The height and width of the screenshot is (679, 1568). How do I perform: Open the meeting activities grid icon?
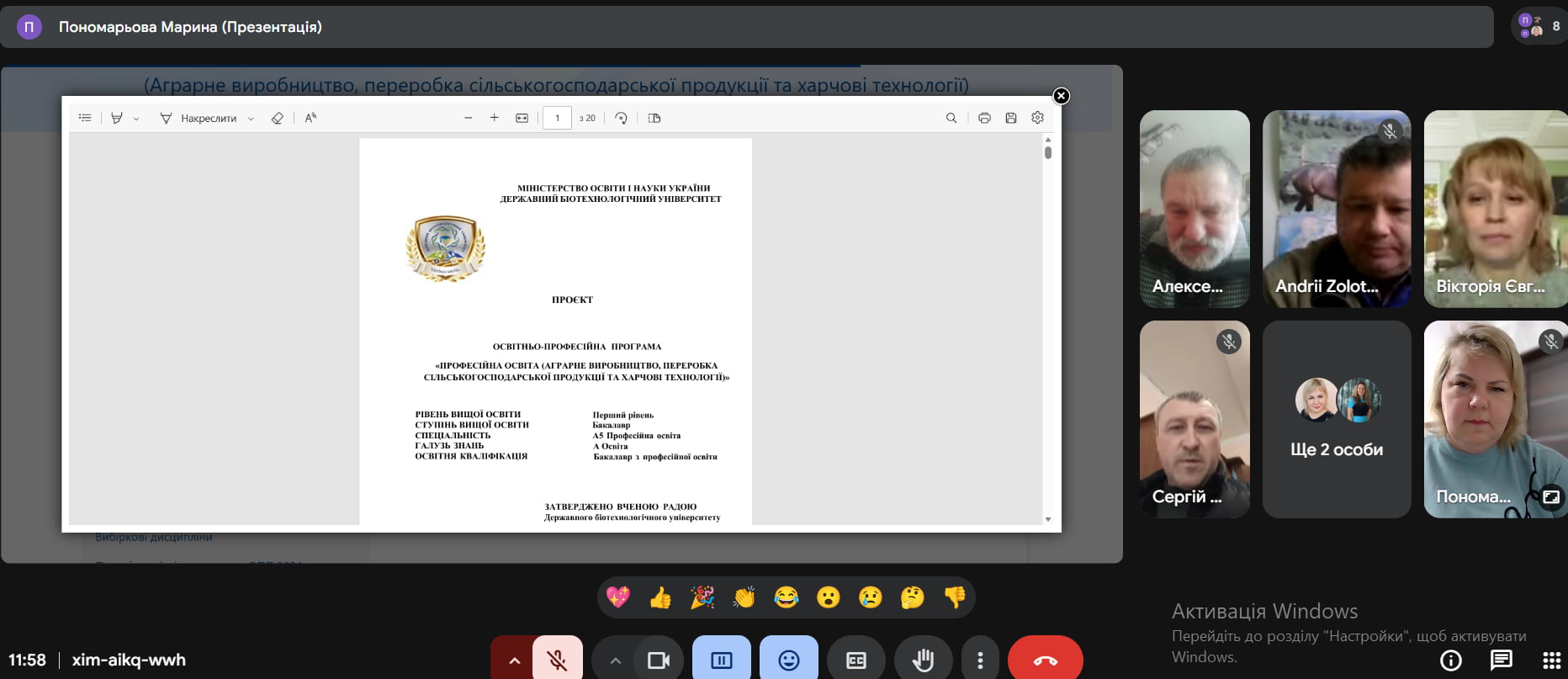(x=1551, y=660)
